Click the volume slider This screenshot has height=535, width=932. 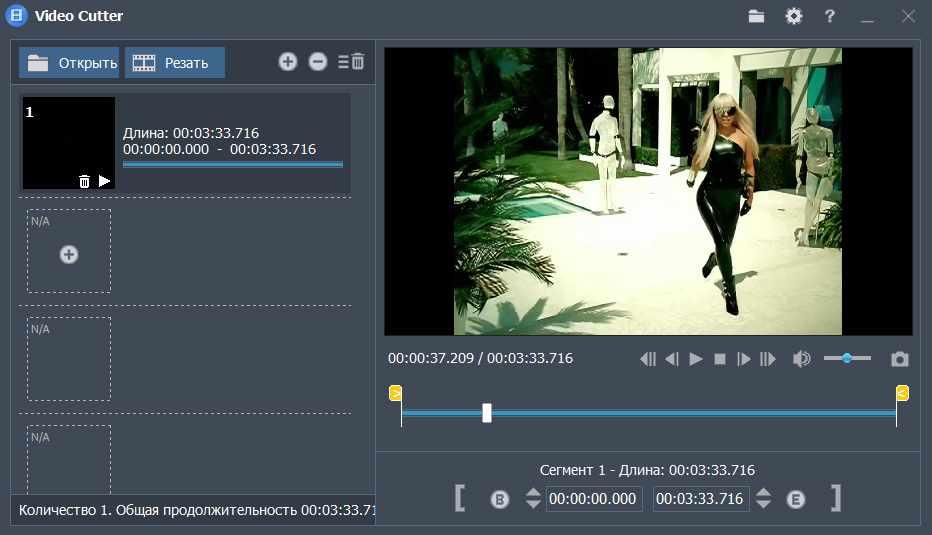847,358
